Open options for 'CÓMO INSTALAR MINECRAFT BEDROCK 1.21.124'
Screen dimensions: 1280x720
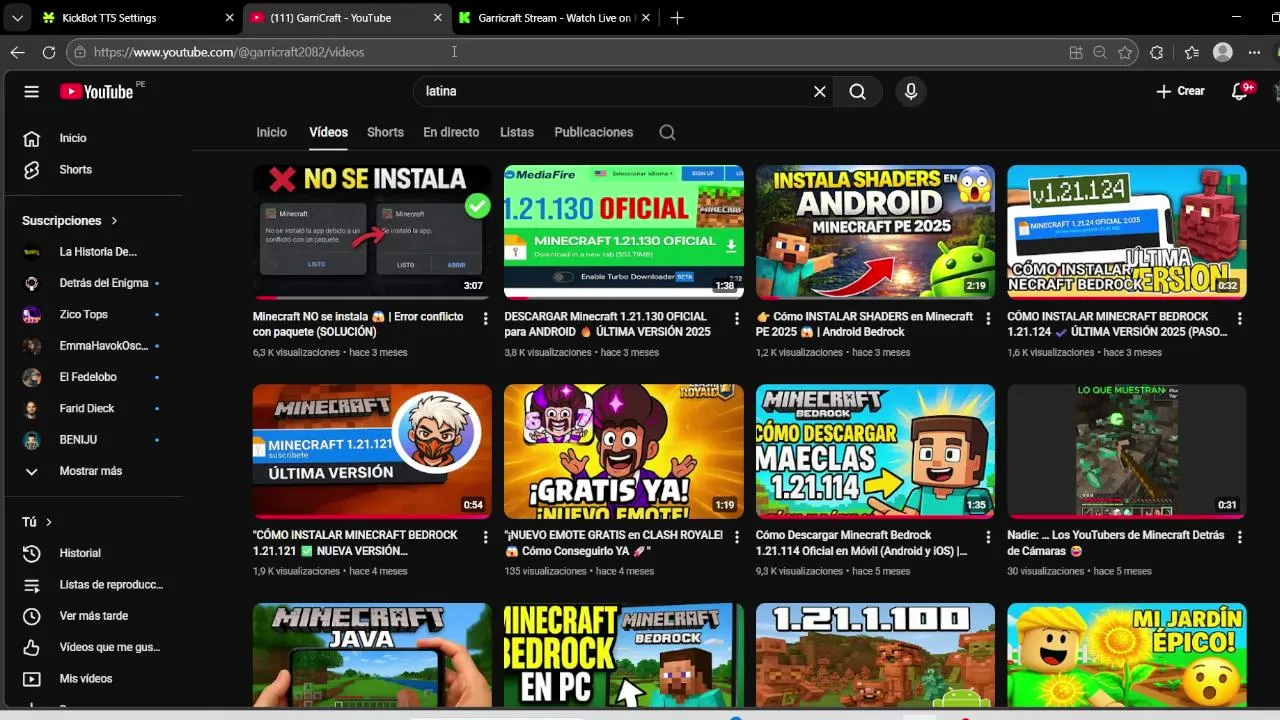point(1239,319)
